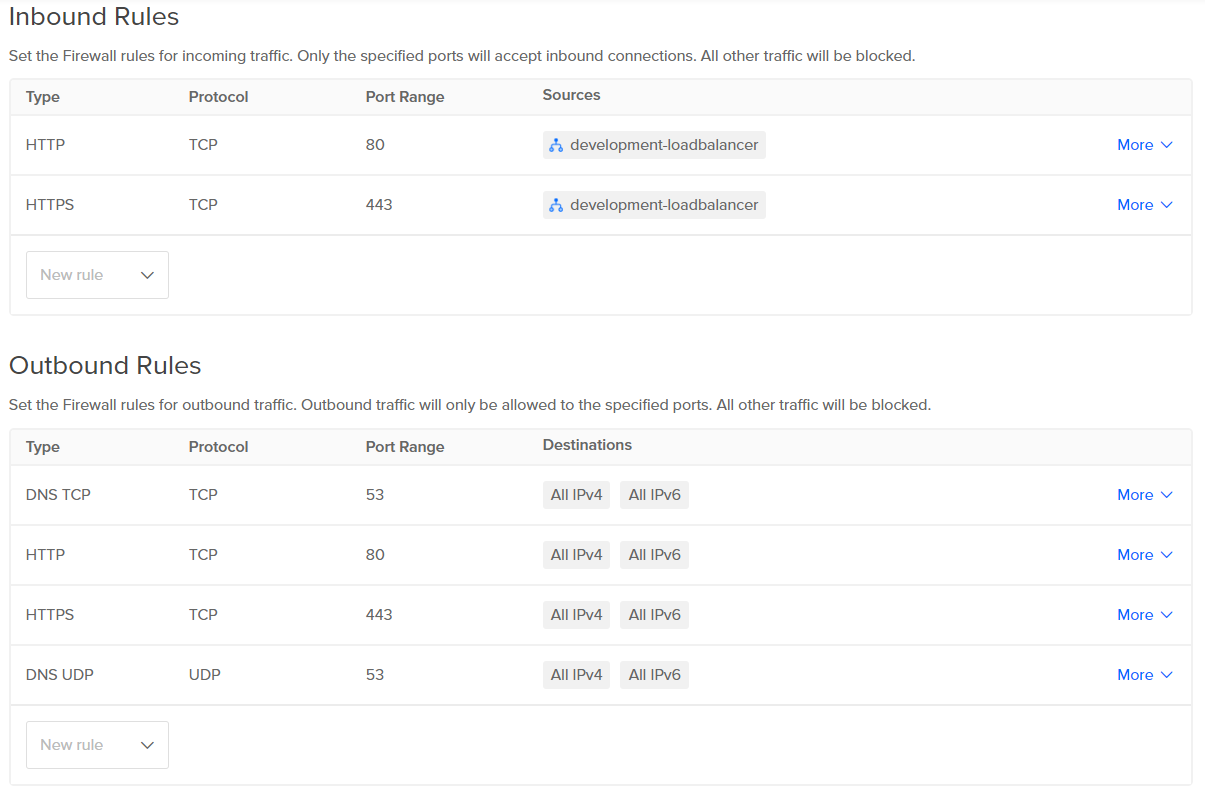
Task: Click the chevron beside More on DNS TCP rule
Action: click(x=1169, y=495)
